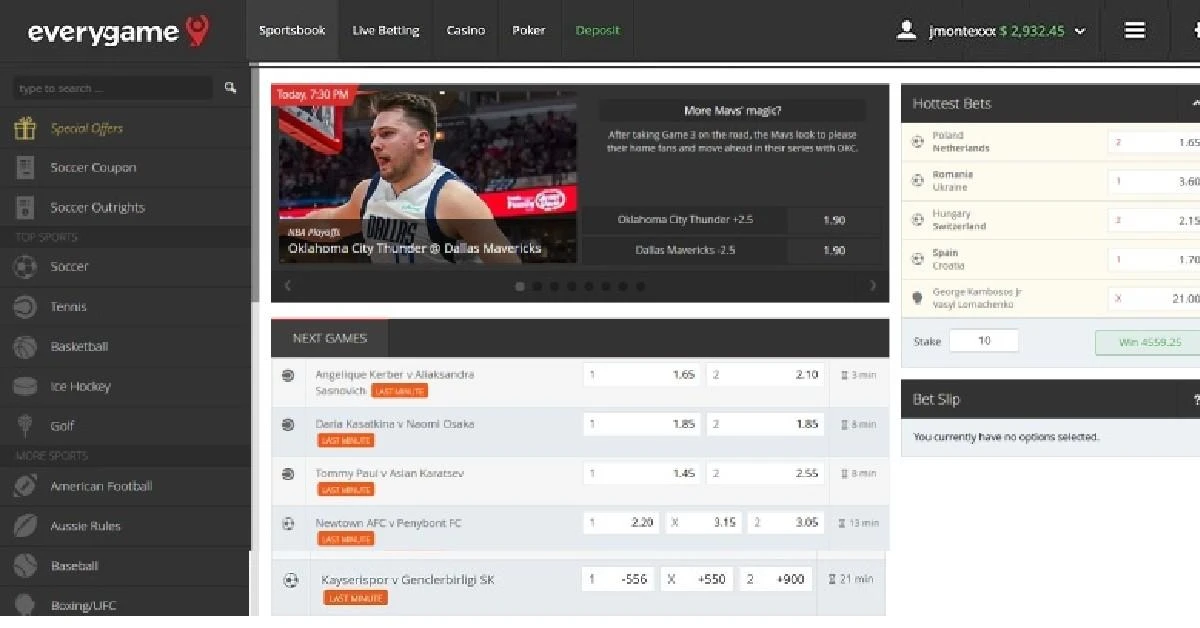Pick Dallas Mavericks -2.5 odds

point(834,250)
